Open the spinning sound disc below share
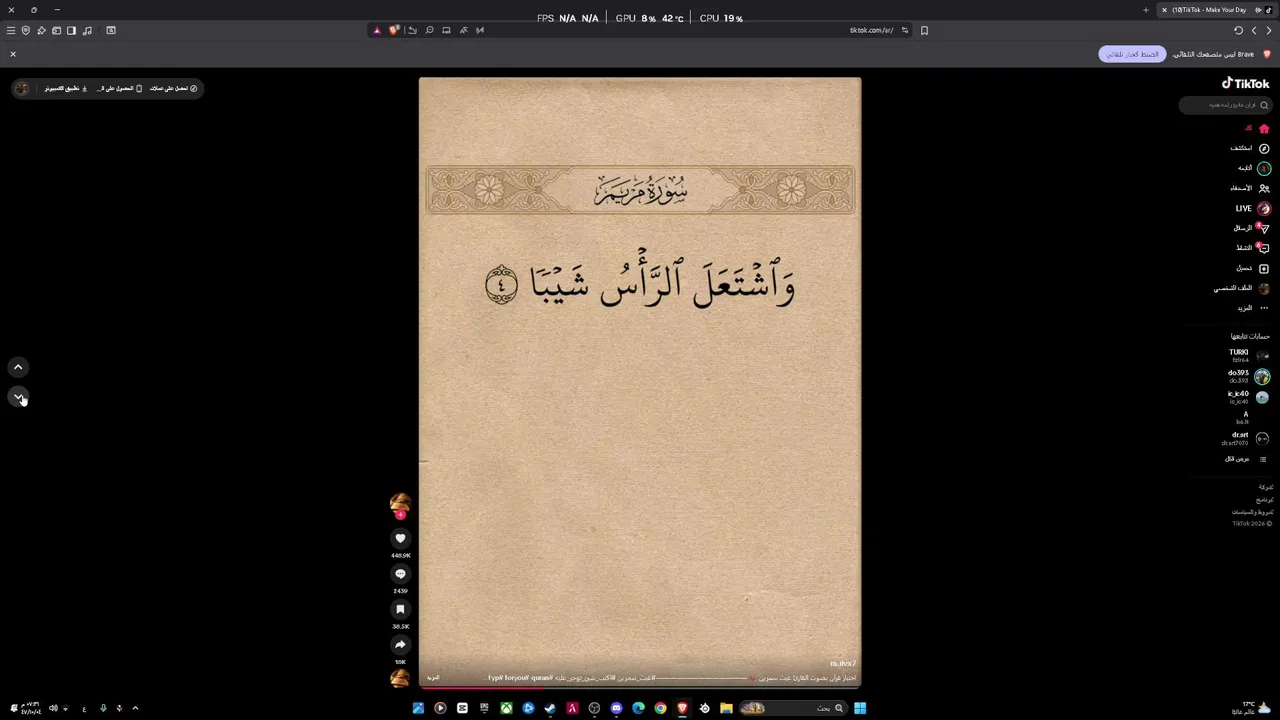The image size is (1280, 720). coord(400,678)
